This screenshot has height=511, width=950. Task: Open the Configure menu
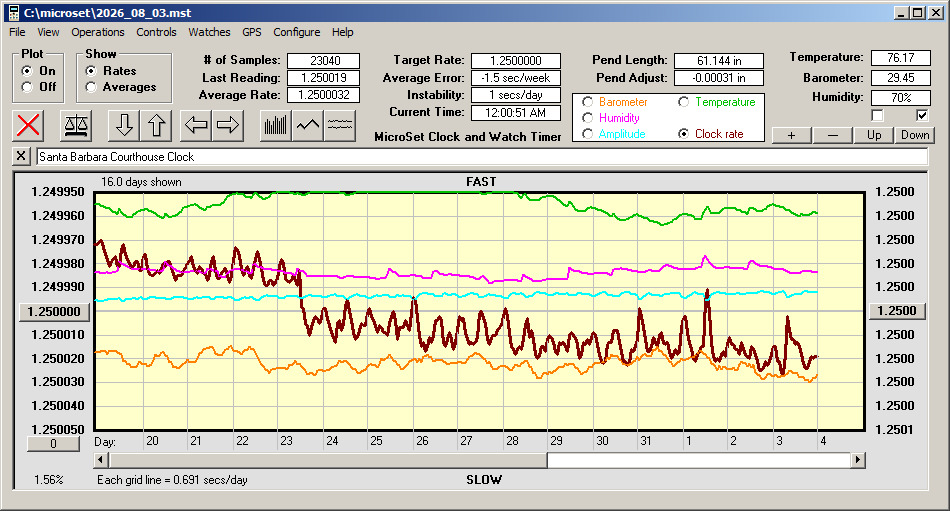(x=296, y=32)
